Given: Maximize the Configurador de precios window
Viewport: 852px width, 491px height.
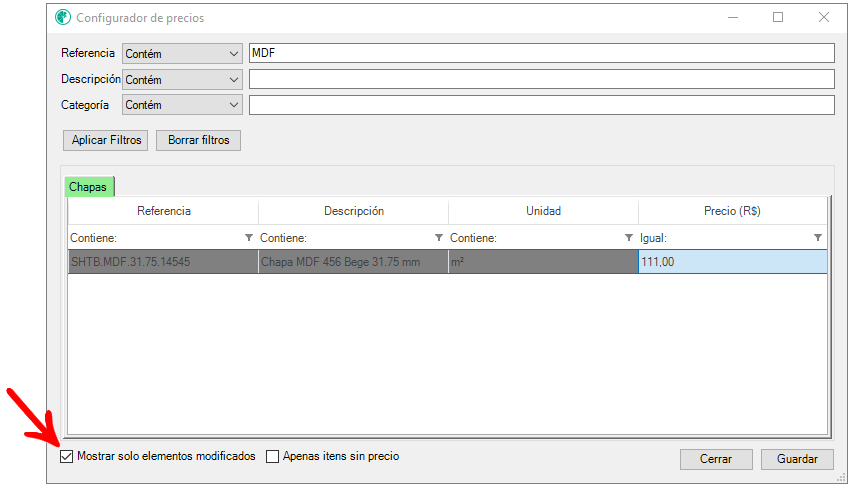Looking at the screenshot, I should 778,18.
